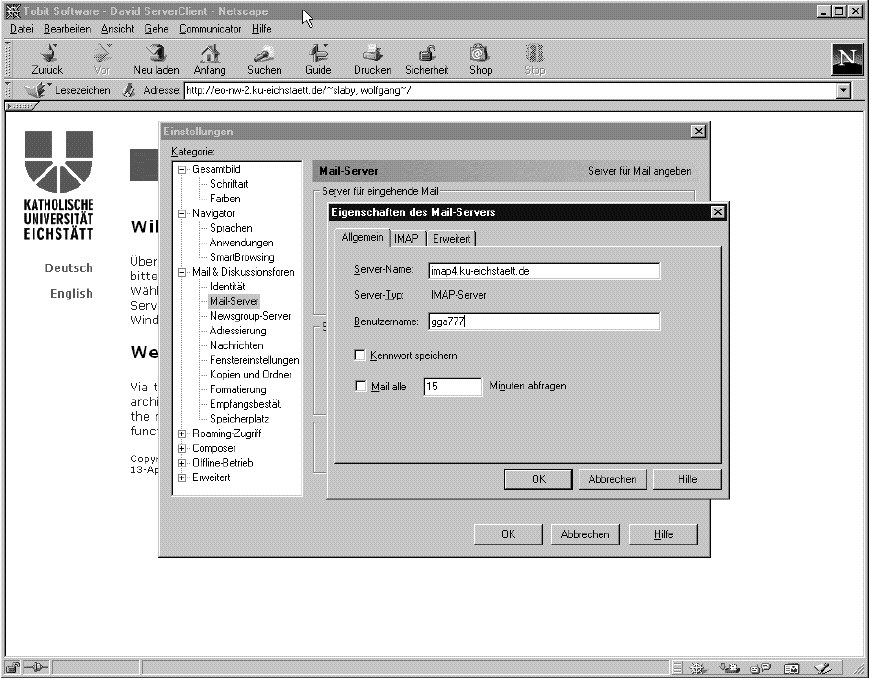Viewport: 872px width, 680px height.
Task: Click the Netscape window title bar icon
Action: coord(13,11)
